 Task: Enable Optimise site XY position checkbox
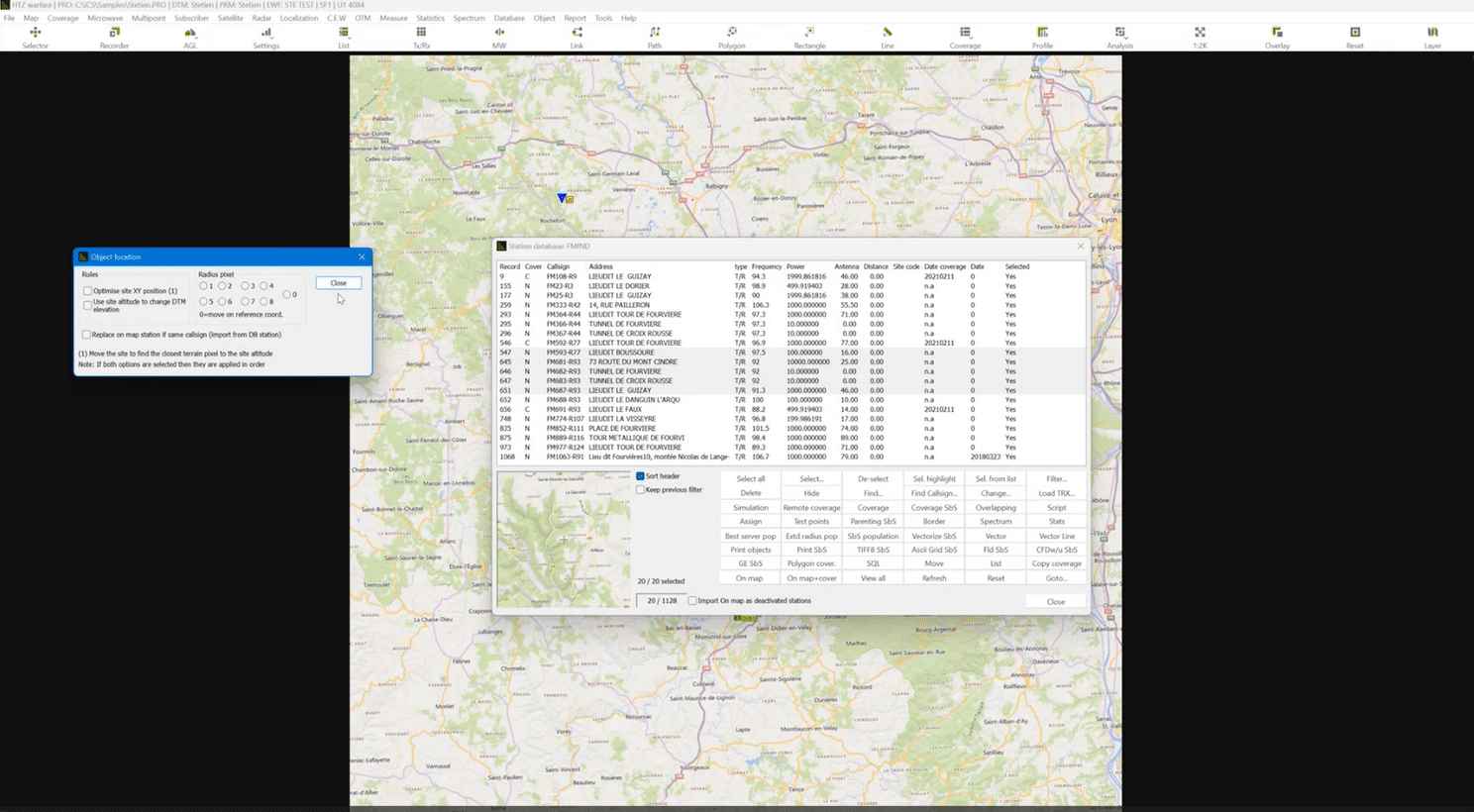pos(88,291)
